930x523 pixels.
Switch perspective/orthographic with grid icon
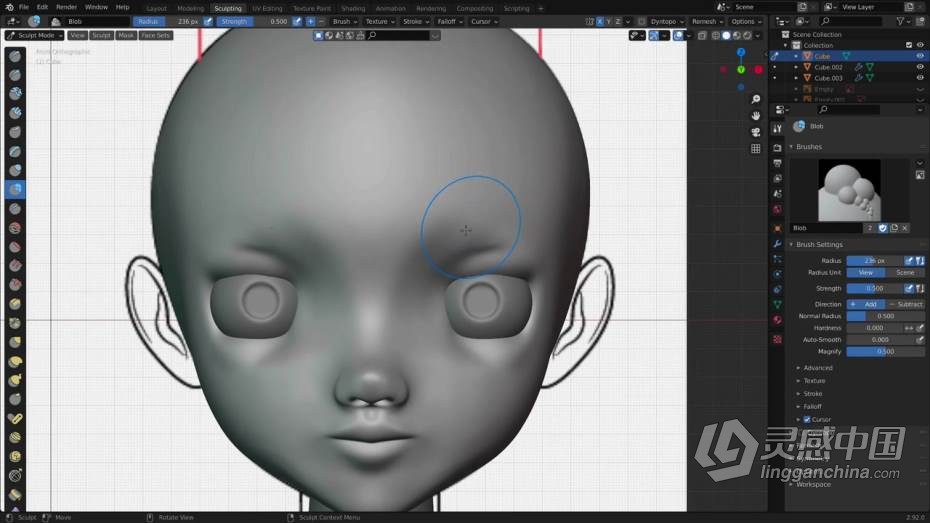755,149
